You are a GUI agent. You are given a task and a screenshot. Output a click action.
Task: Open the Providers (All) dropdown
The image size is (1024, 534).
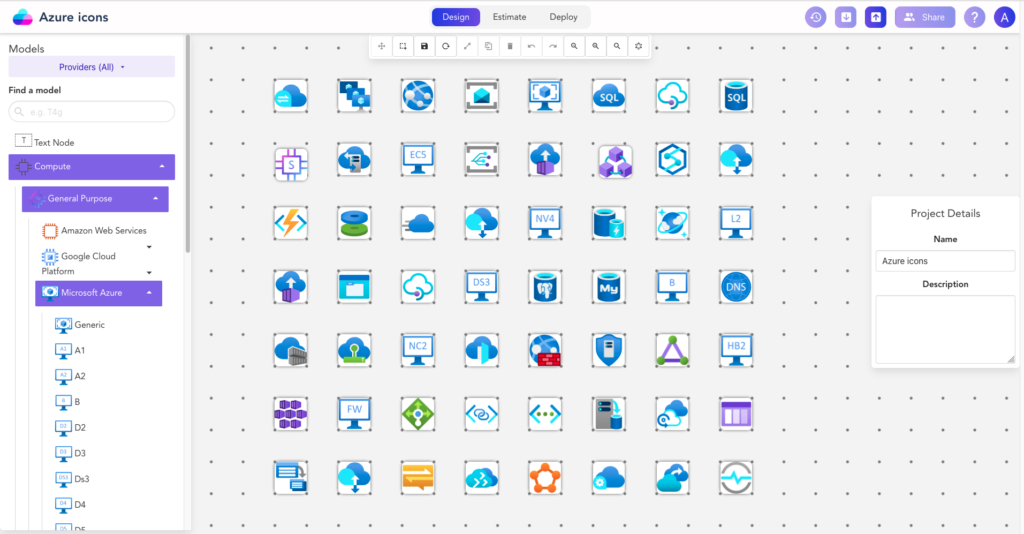point(91,67)
